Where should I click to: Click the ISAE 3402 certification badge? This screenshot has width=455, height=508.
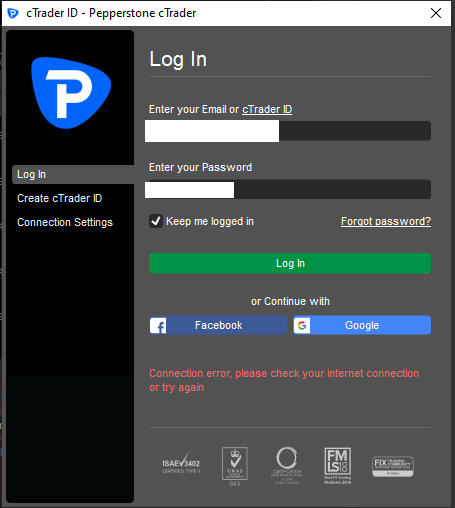(181, 463)
